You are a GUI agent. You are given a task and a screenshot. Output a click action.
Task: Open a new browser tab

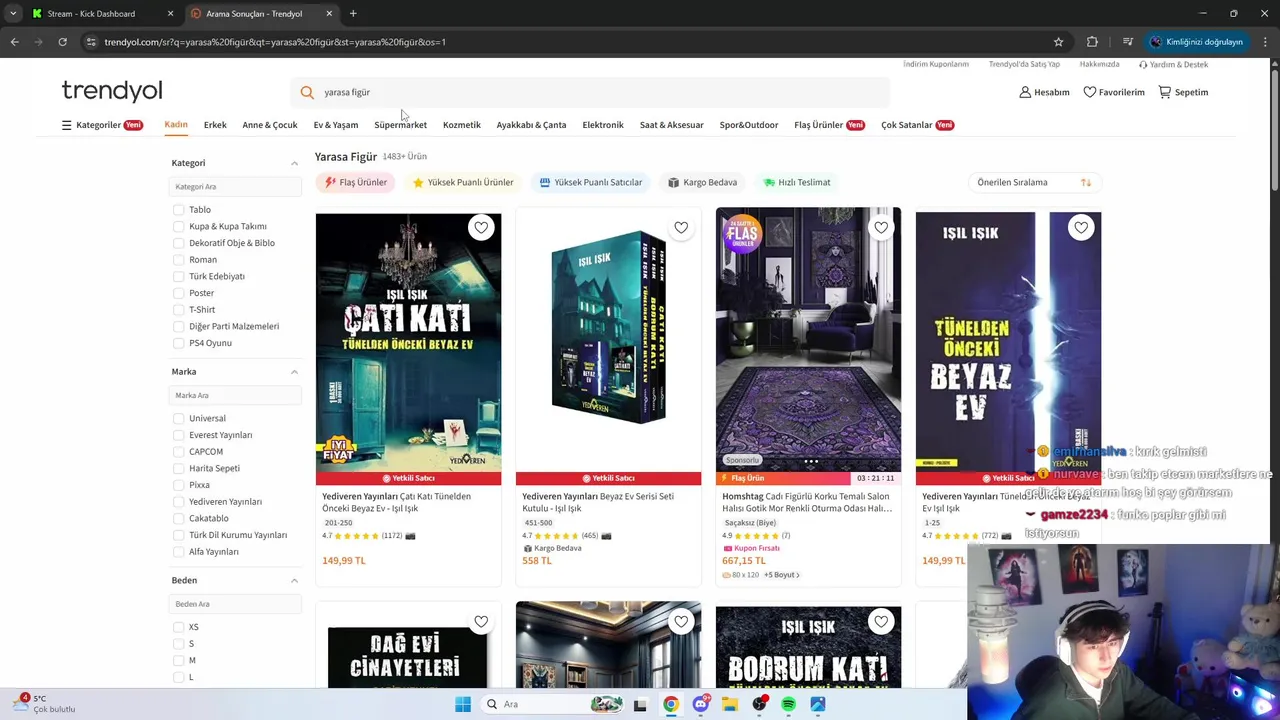[353, 14]
